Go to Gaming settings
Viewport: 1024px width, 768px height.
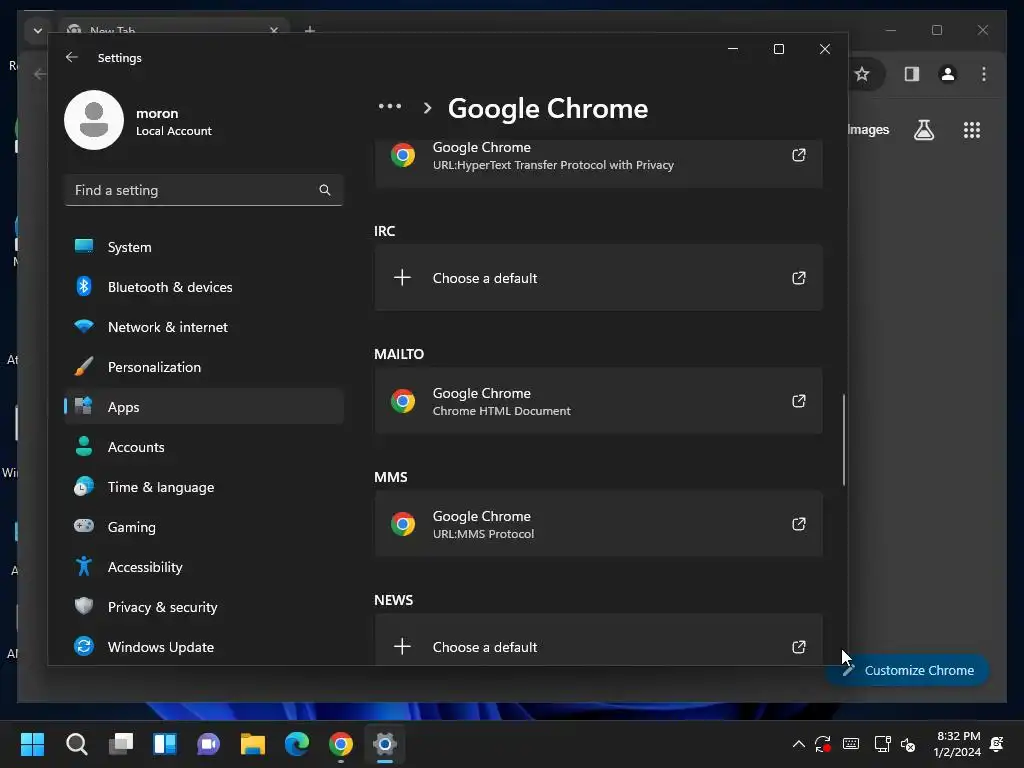[x=204, y=526]
